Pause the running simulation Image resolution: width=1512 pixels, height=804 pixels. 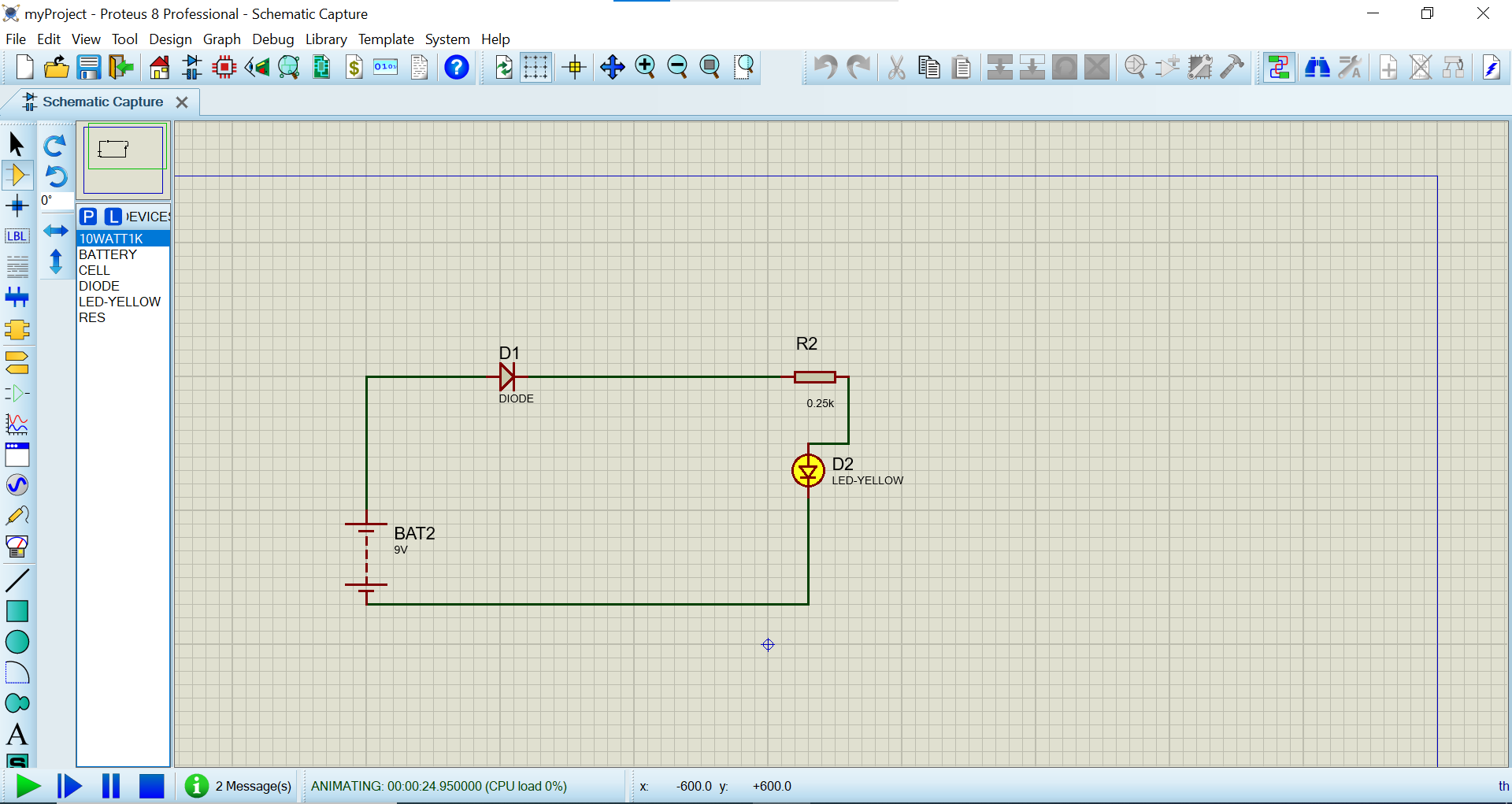(111, 786)
